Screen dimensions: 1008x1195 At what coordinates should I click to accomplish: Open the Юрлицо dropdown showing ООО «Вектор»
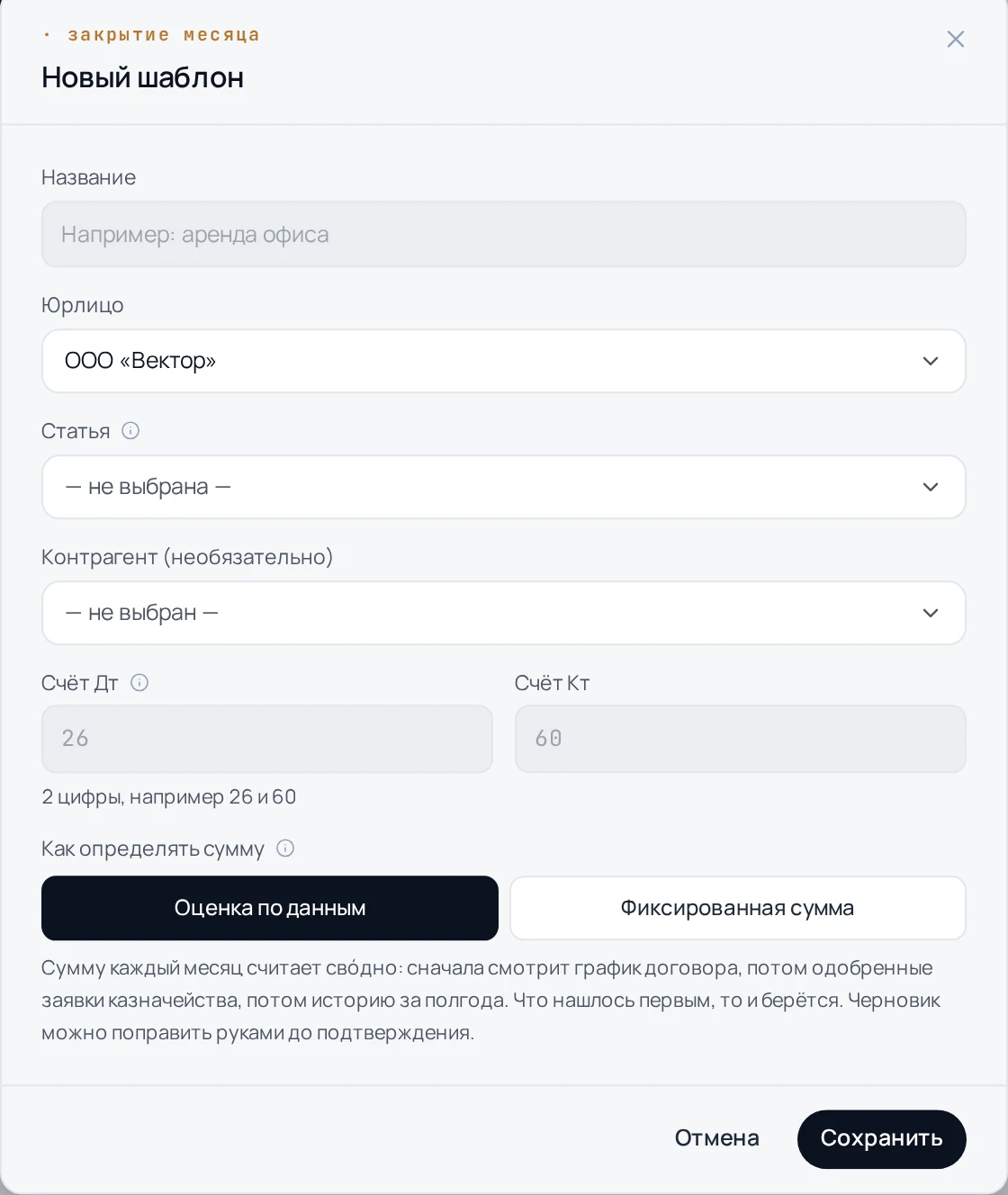point(504,361)
